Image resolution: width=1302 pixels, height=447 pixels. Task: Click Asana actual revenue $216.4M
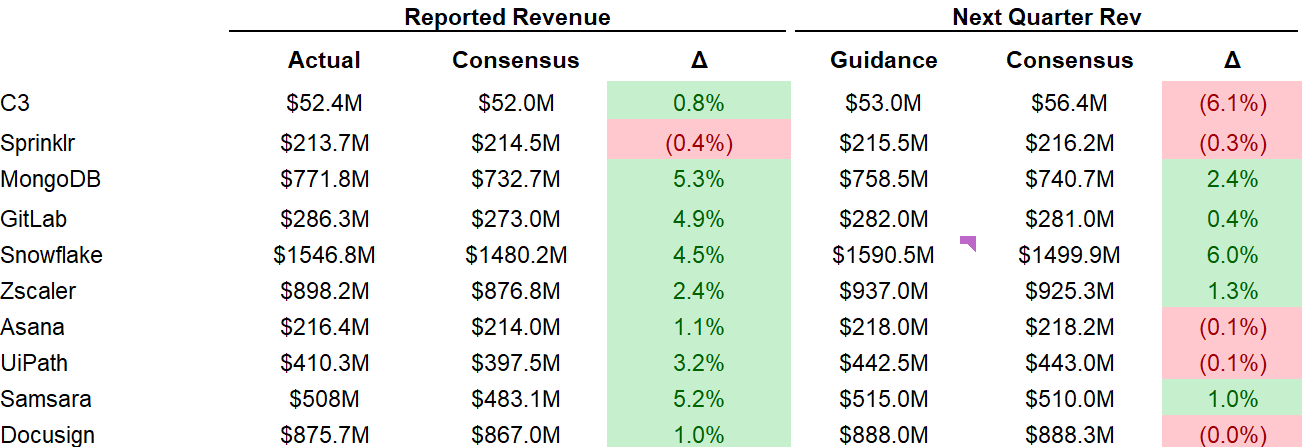(x=324, y=327)
